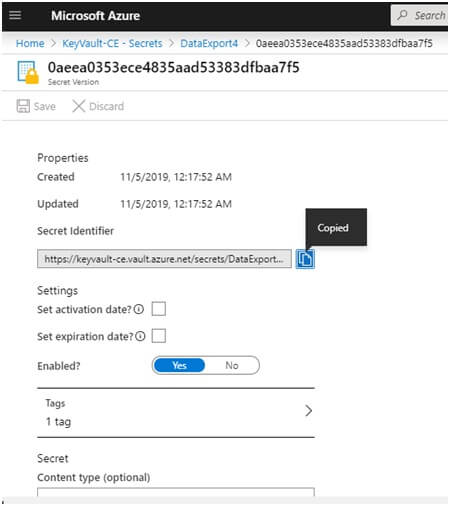Click the Microsoft Azure title

pyautogui.click(x=96, y=16)
